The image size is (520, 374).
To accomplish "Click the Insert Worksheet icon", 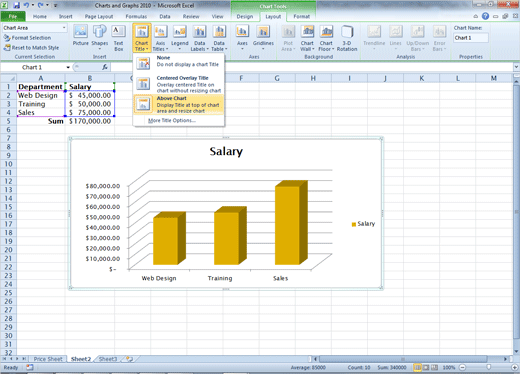I will (129, 359).
